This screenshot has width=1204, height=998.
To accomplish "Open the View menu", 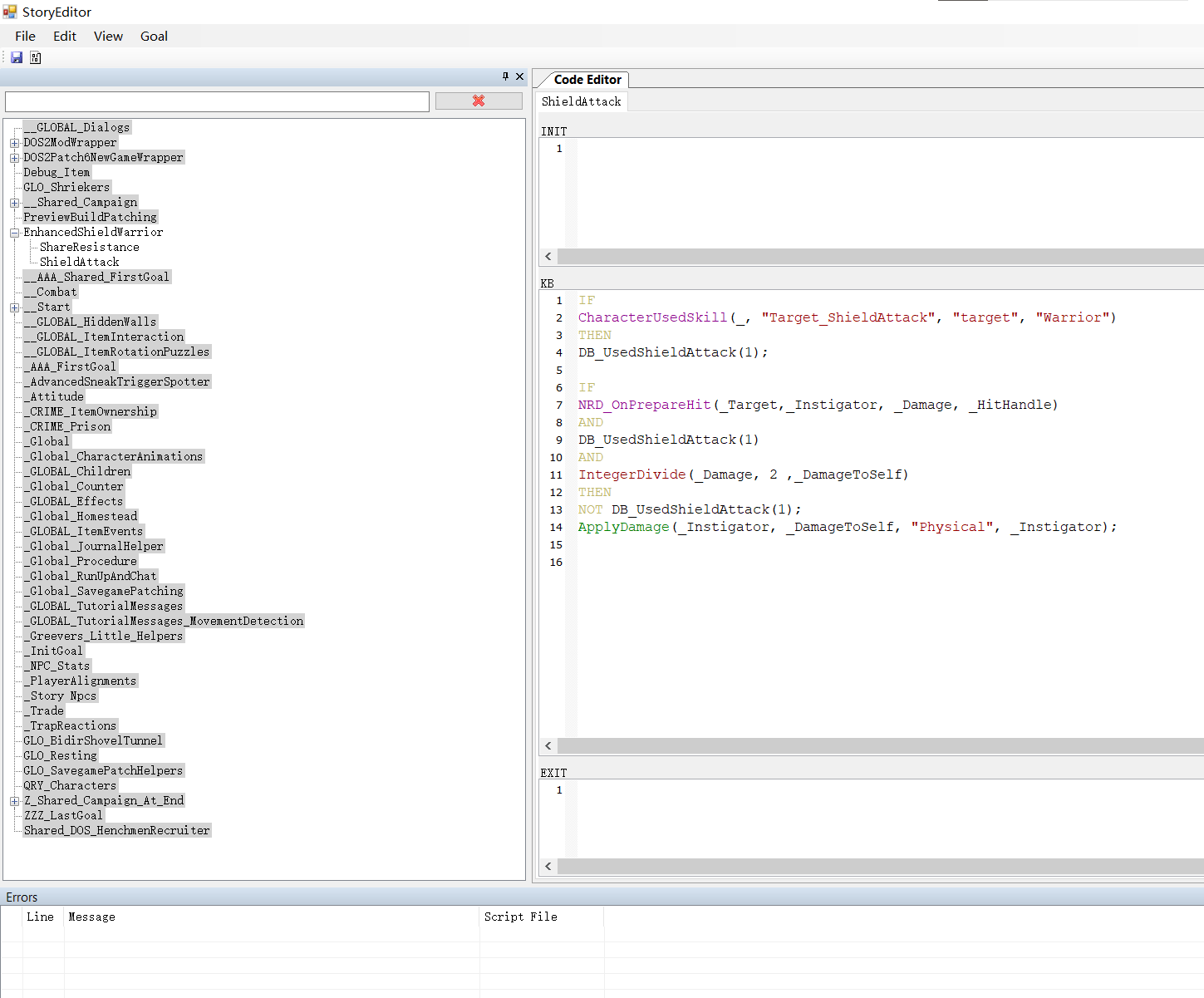I will pyautogui.click(x=108, y=36).
